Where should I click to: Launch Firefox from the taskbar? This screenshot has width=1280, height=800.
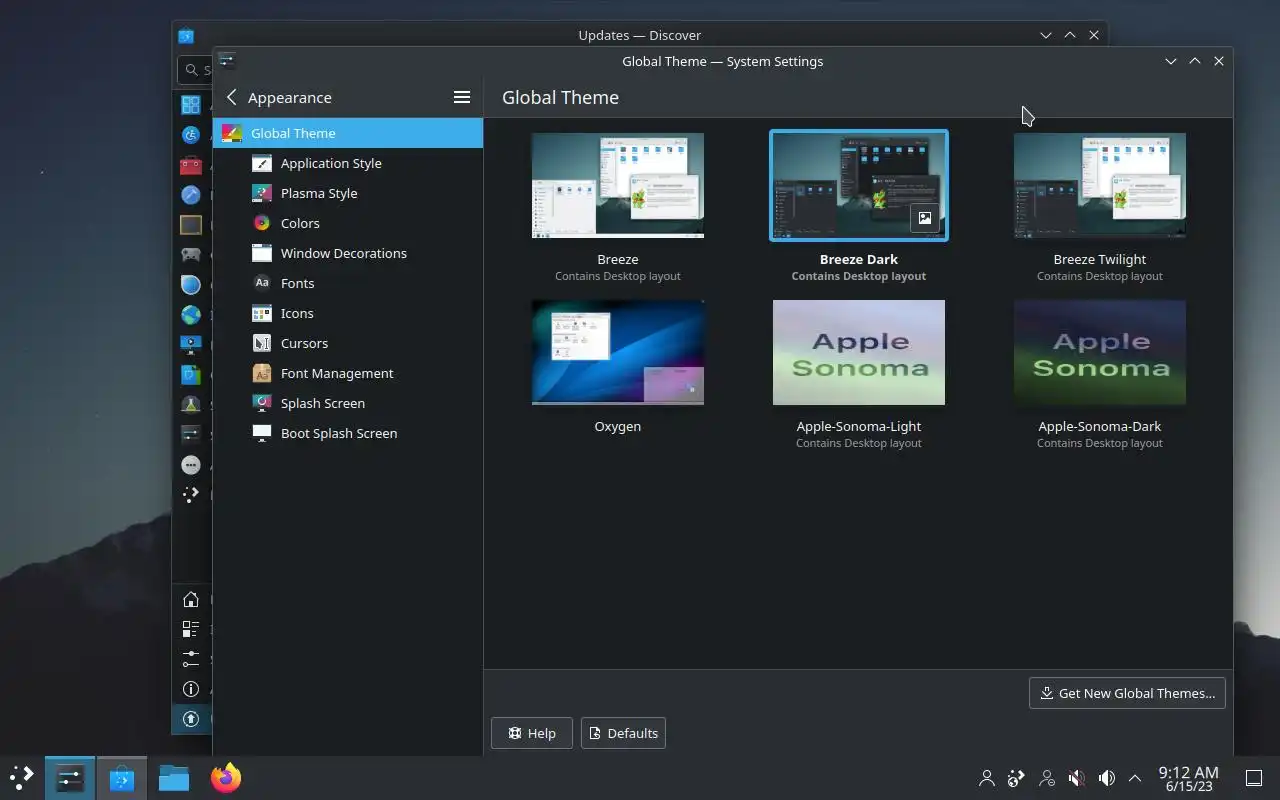tap(226, 778)
